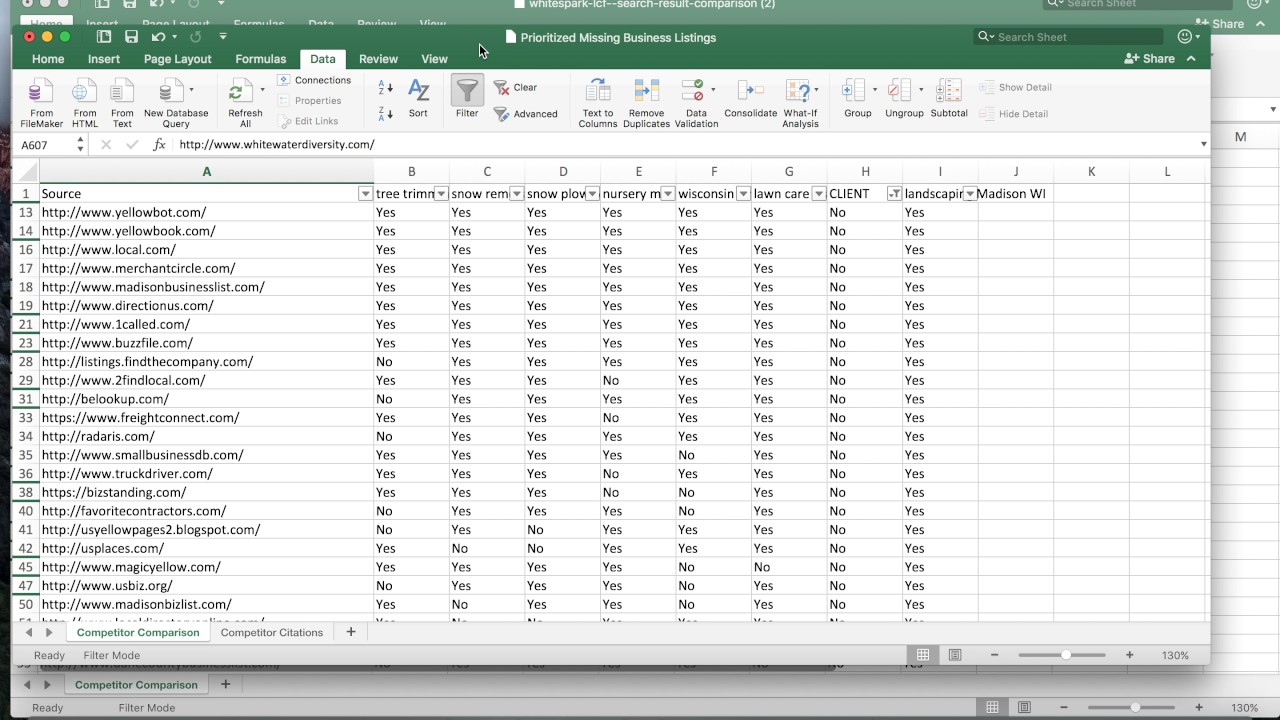The image size is (1280, 720).
Task: Click the Filter funnel icon
Action: [467, 92]
